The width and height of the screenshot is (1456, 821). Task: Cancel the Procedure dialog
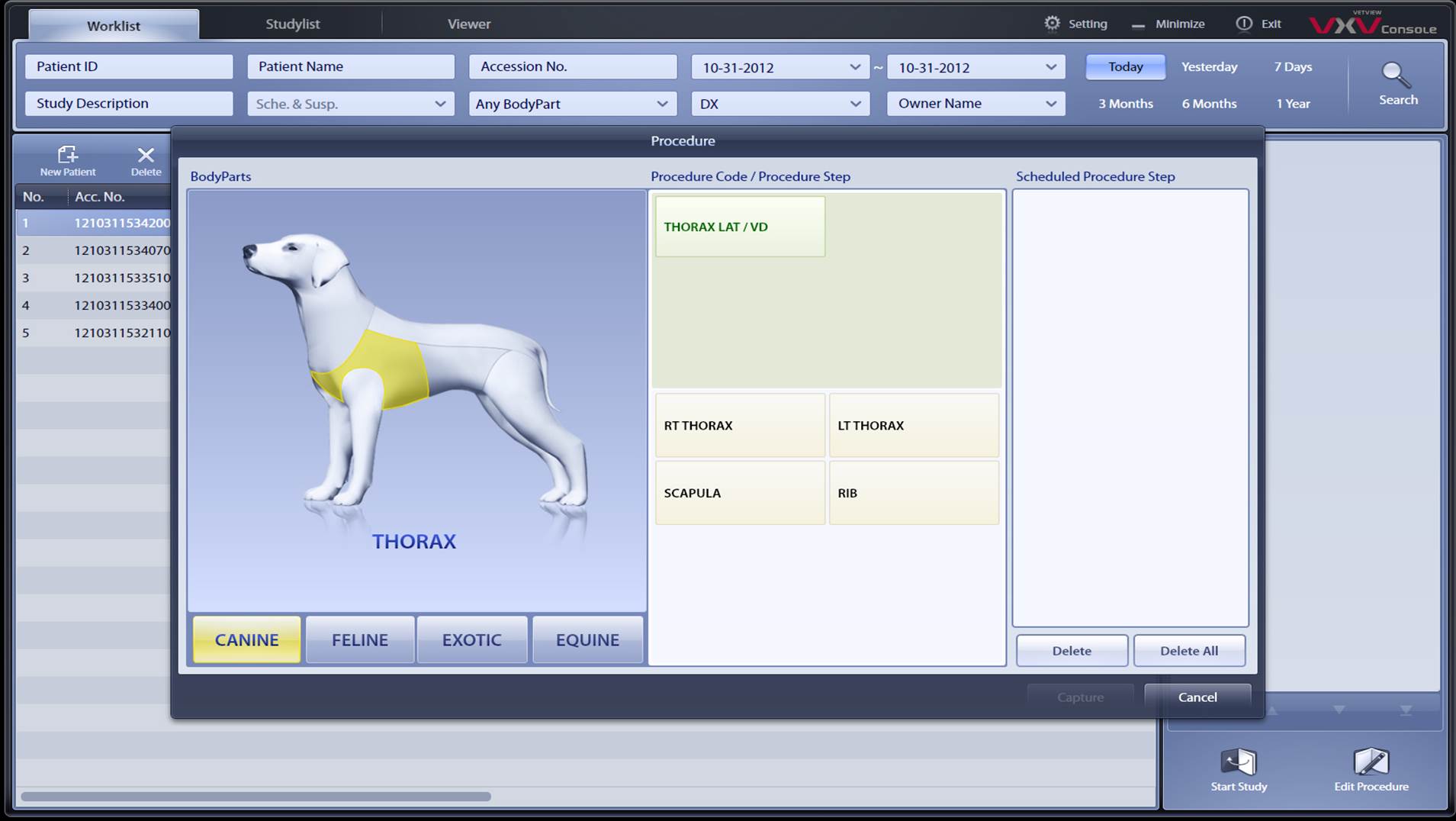(1197, 697)
